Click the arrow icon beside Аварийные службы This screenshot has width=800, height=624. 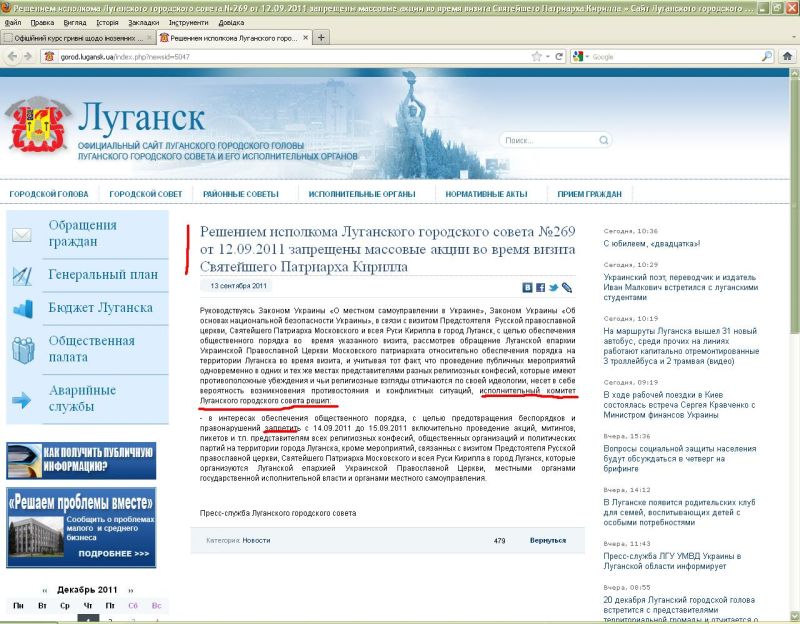tap(22, 400)
